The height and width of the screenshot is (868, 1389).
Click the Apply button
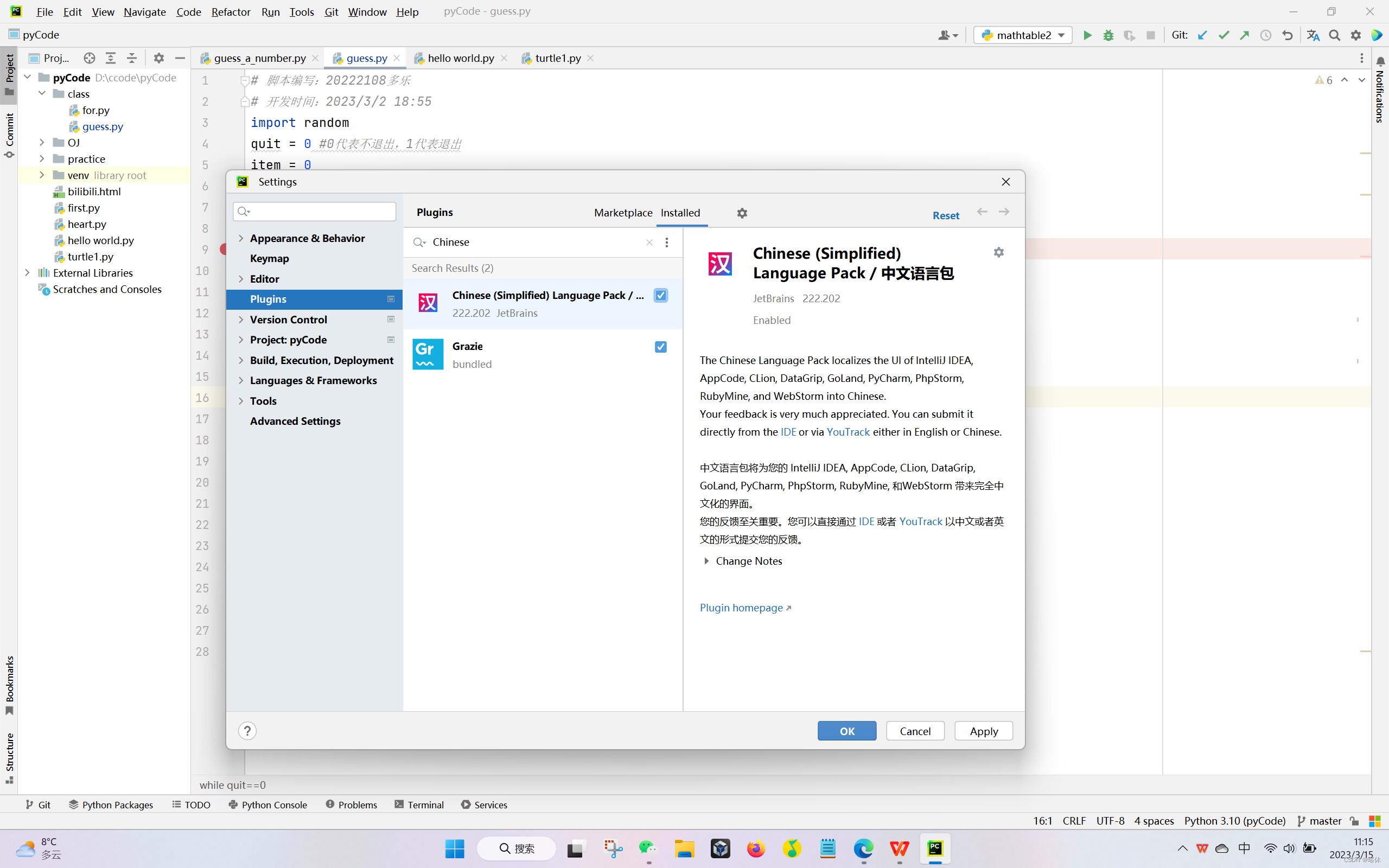pyautogui.click(x=983, y=731)
